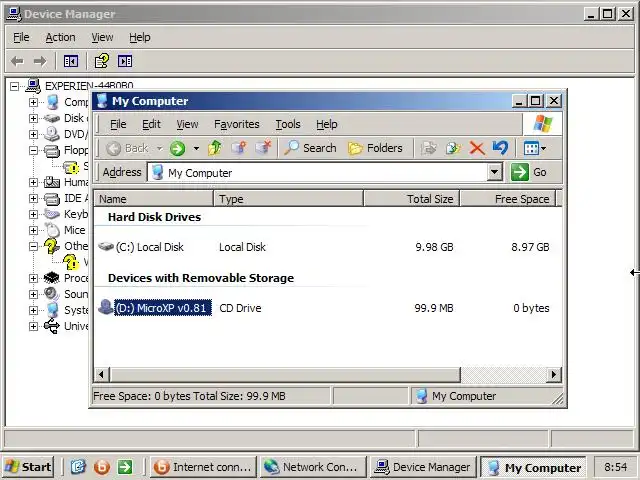This screenshot has width=640, height=480.
Task: Open Device Manager's File menu
Action: pos(21,37)
